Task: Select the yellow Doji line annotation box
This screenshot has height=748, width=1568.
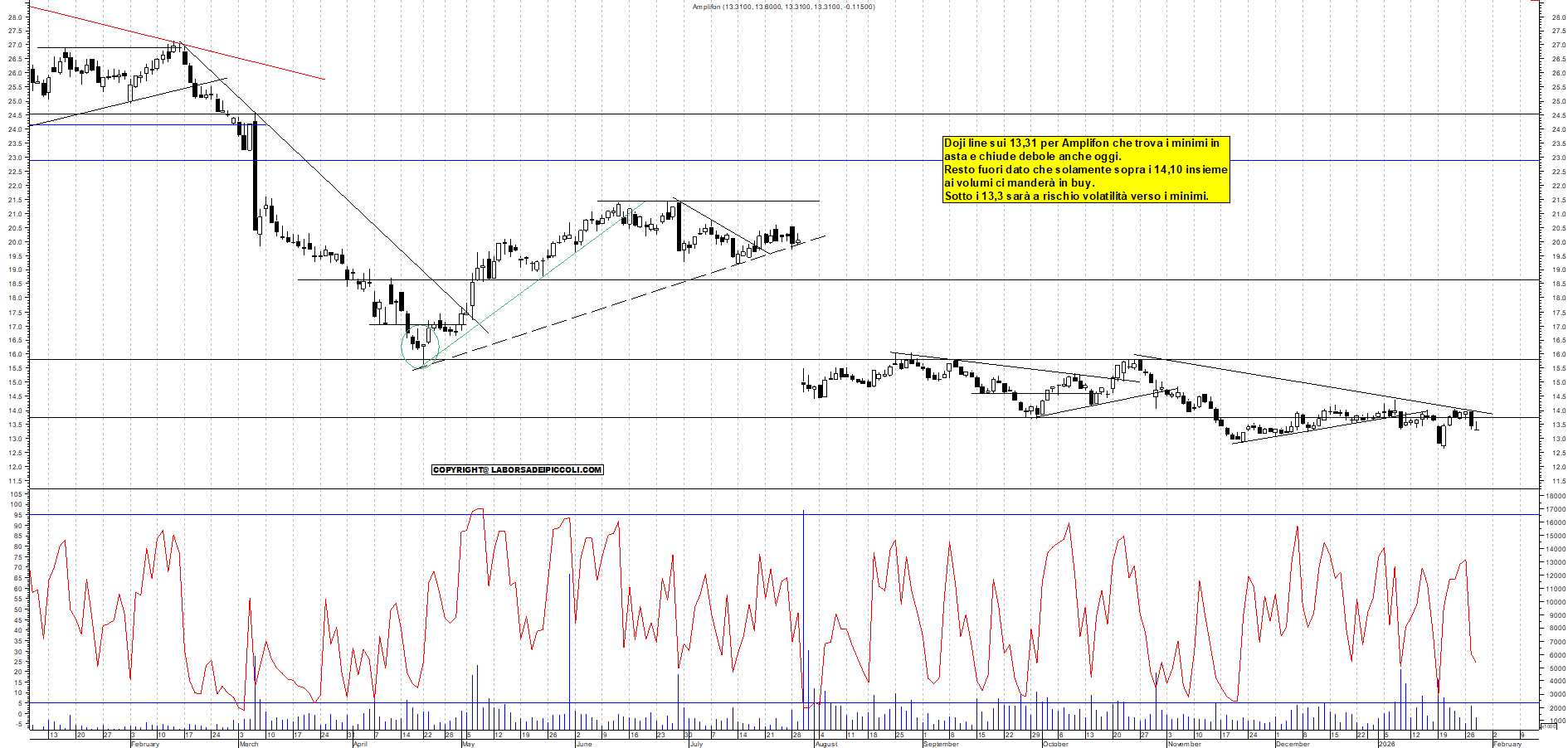Action: 1086,170
